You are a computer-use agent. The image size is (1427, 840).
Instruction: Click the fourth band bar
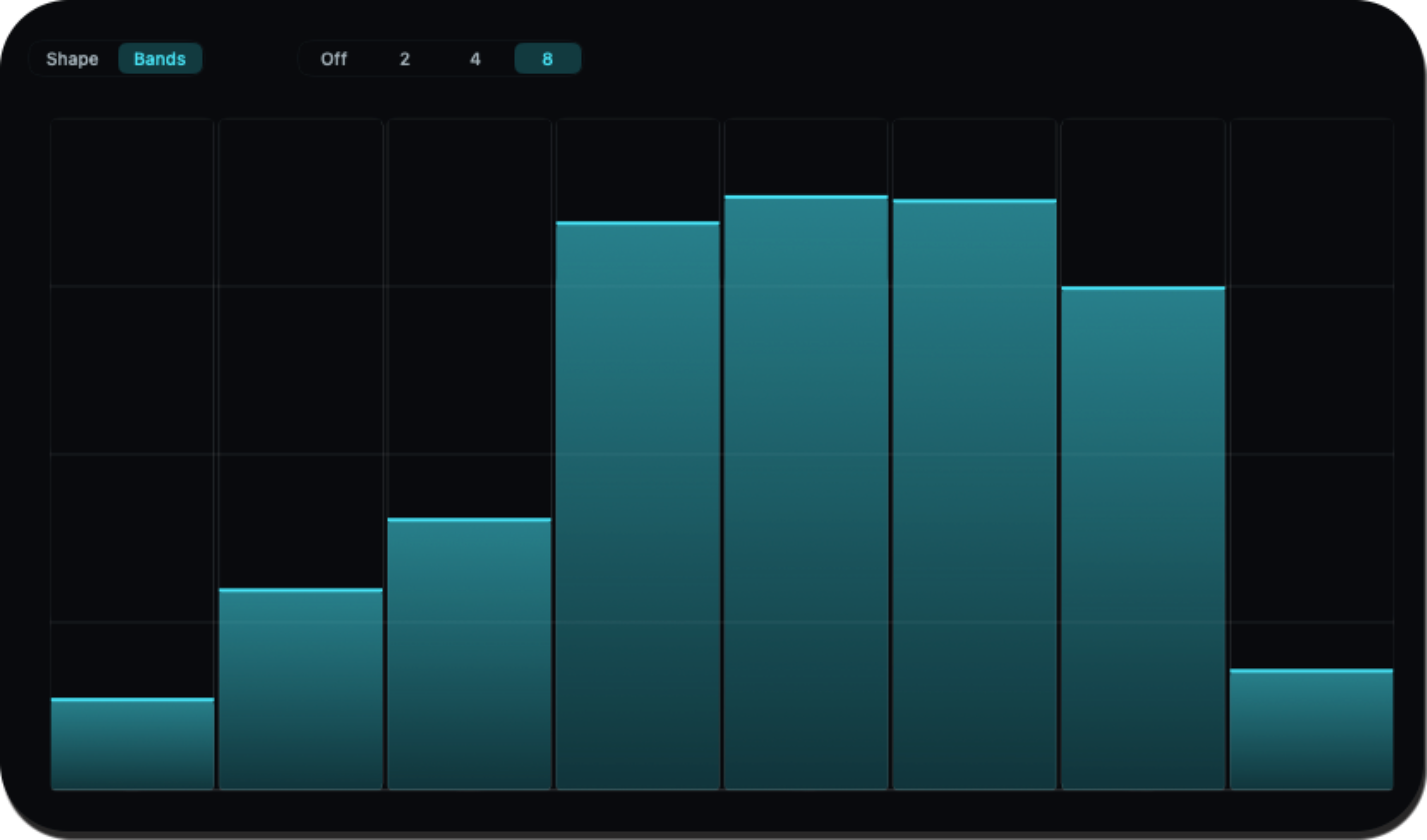click(637, 506)
